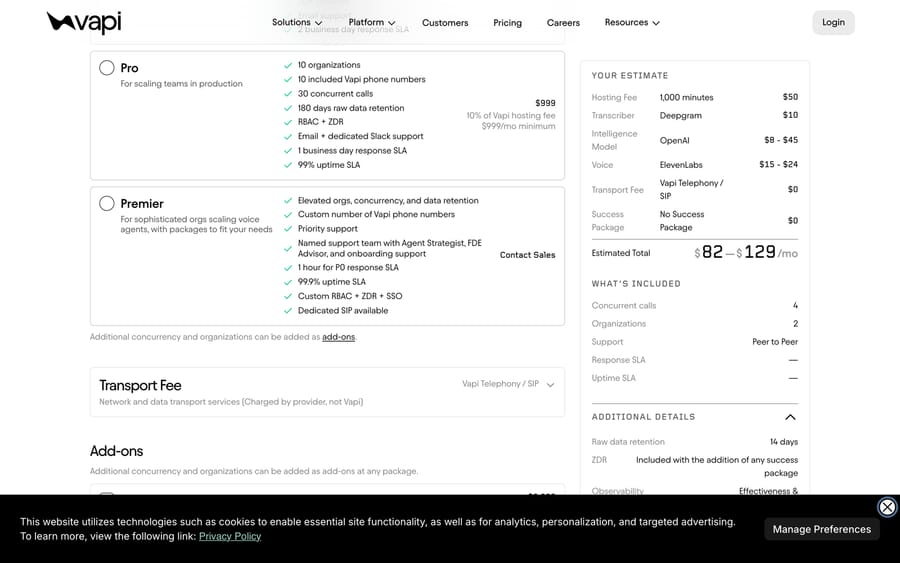Click the checkmark beside Named support team
Viewport: 900px width, 563px height.
pyautogui.click(x=288, y=249)
